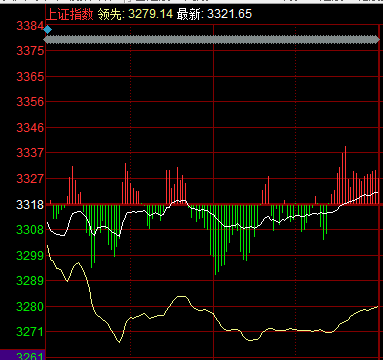
Task: Click the tallest red volume bar above 3337
Action: [345, 175]
